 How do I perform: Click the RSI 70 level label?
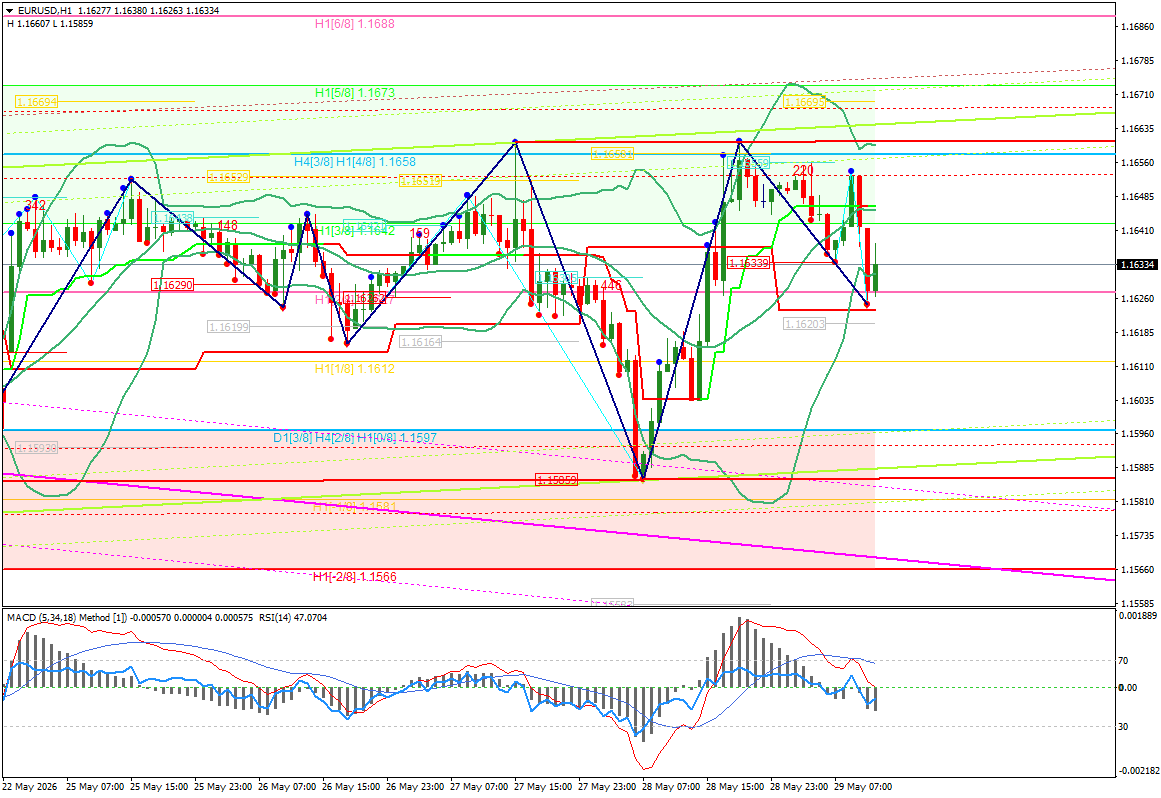[x=1123, y=661]
